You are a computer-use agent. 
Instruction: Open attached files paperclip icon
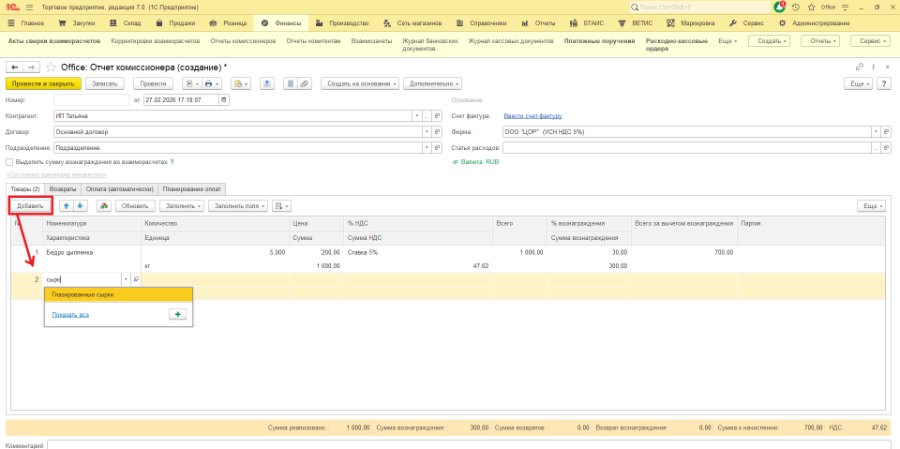click(x=304, y=84)
